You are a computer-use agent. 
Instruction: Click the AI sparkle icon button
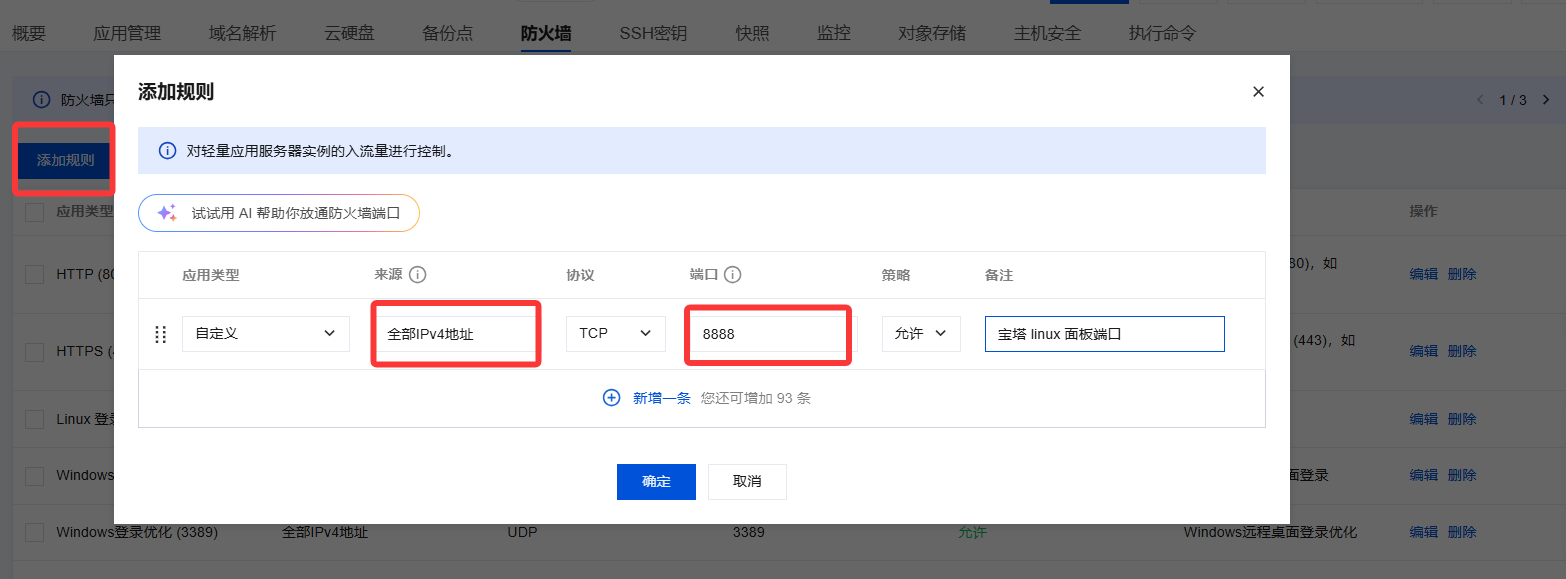(167, 213)
